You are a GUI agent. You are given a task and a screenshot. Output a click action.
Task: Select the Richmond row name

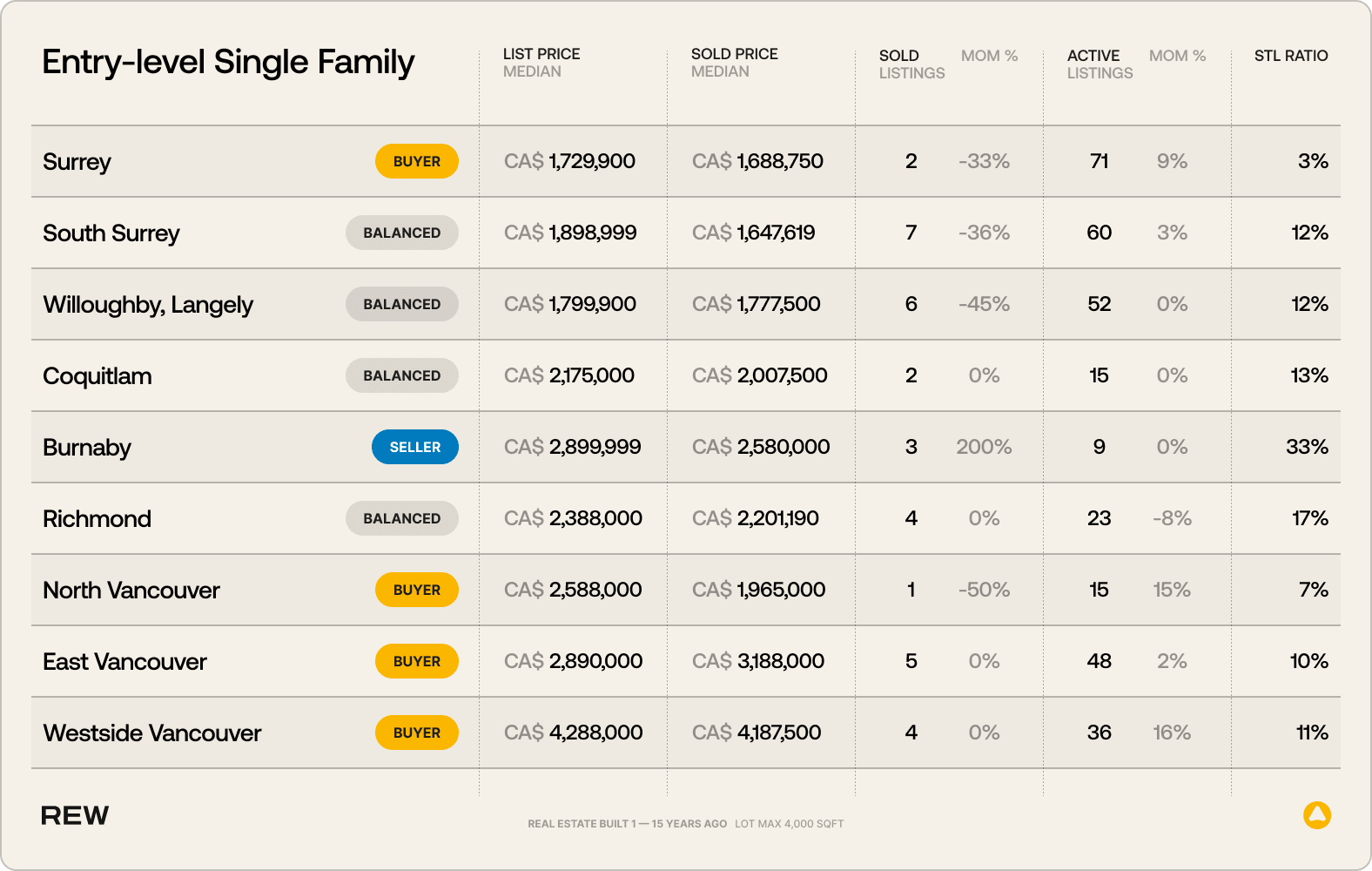point(98,519)
